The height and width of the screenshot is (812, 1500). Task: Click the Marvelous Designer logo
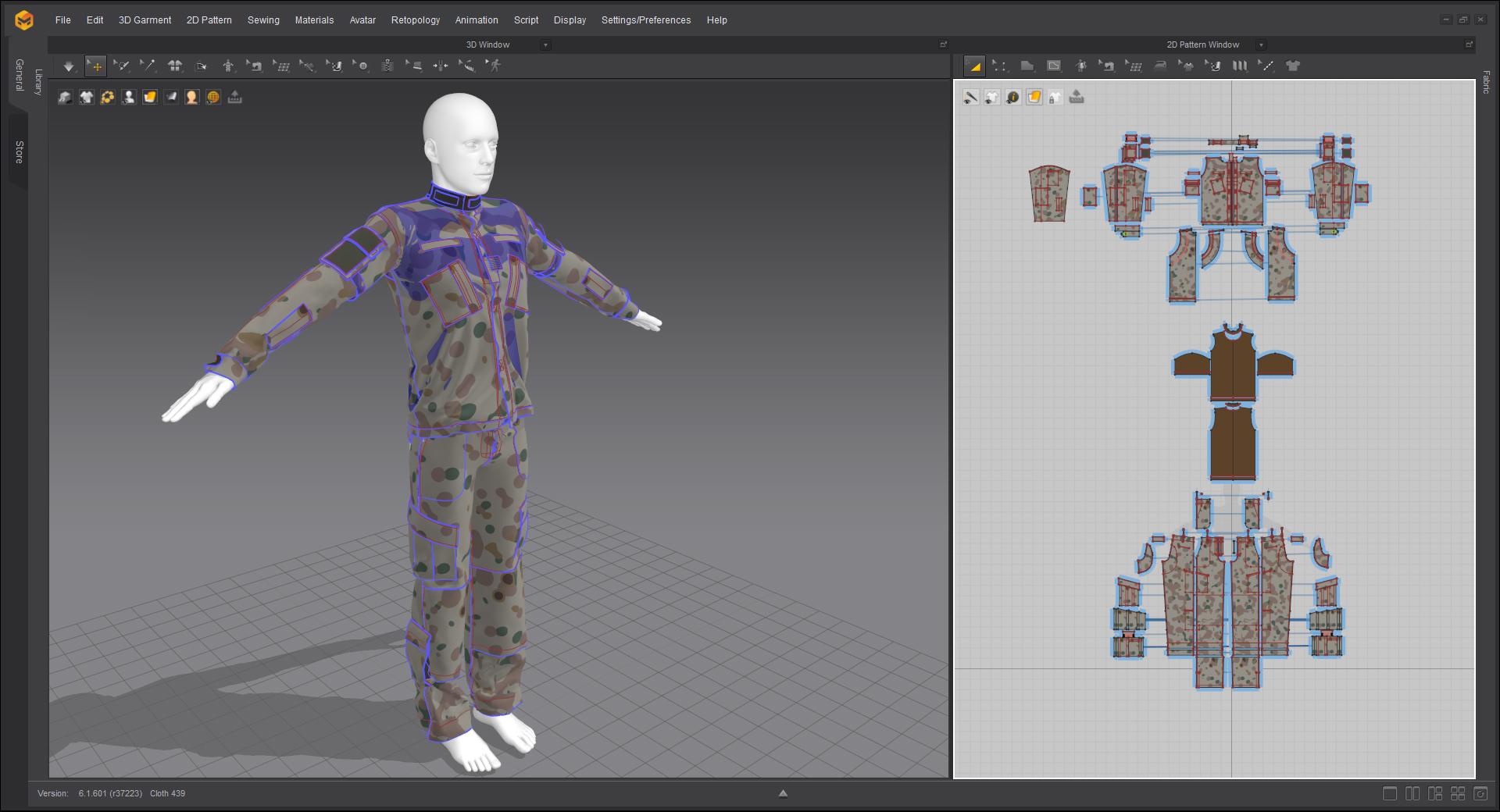click(24, 20)
